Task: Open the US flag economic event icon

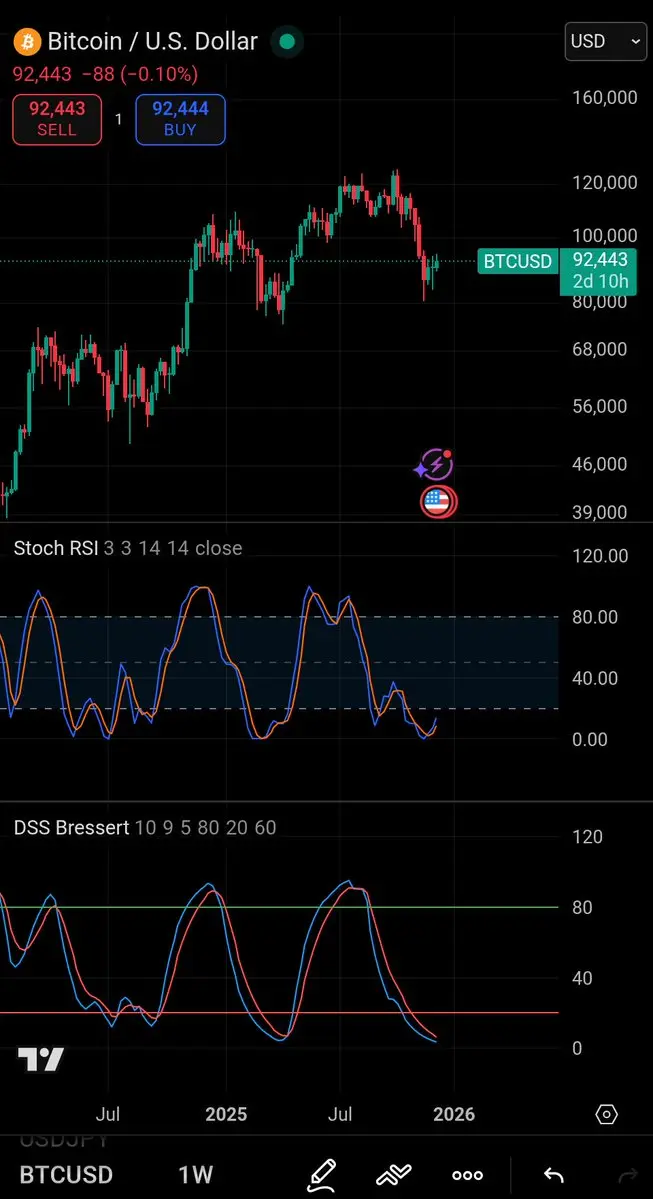Action: pyautogui.click(x=438, y=502)
